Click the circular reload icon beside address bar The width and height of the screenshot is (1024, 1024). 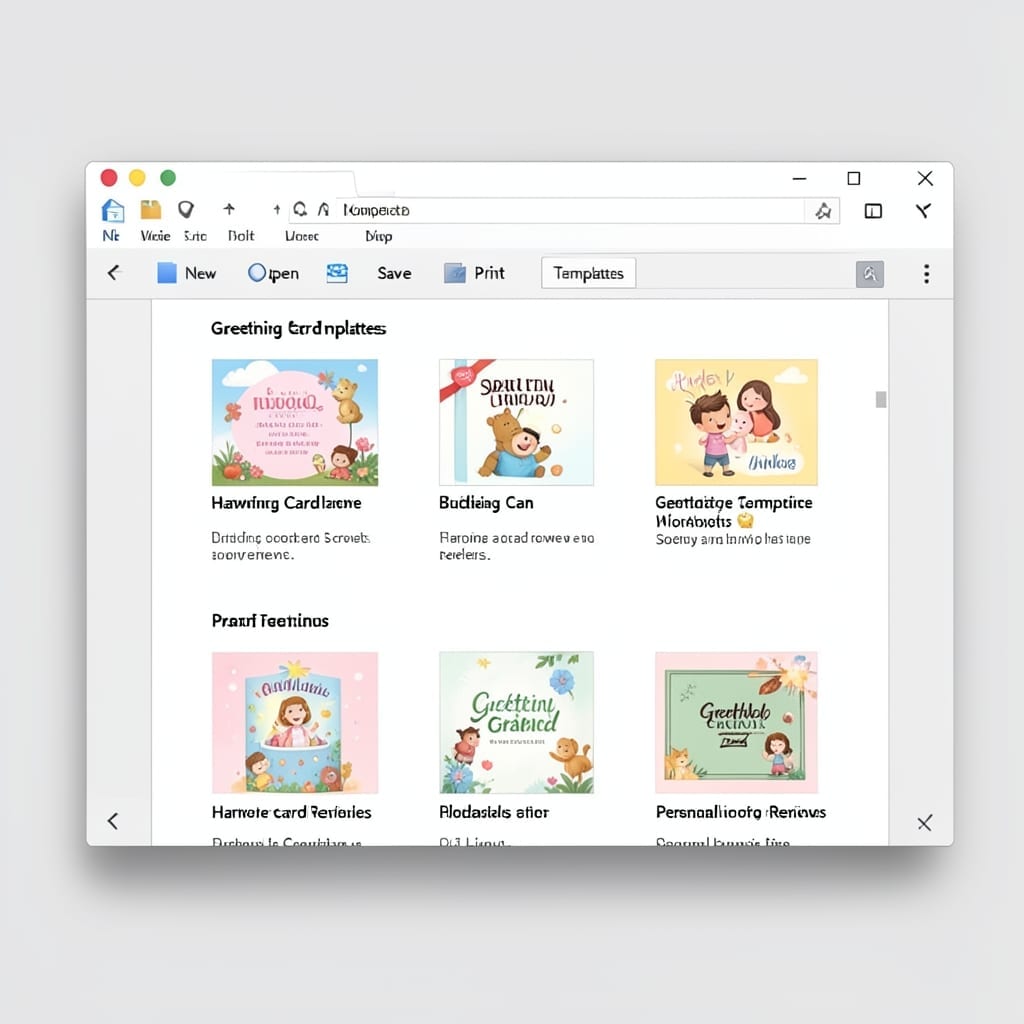point(300,209)
